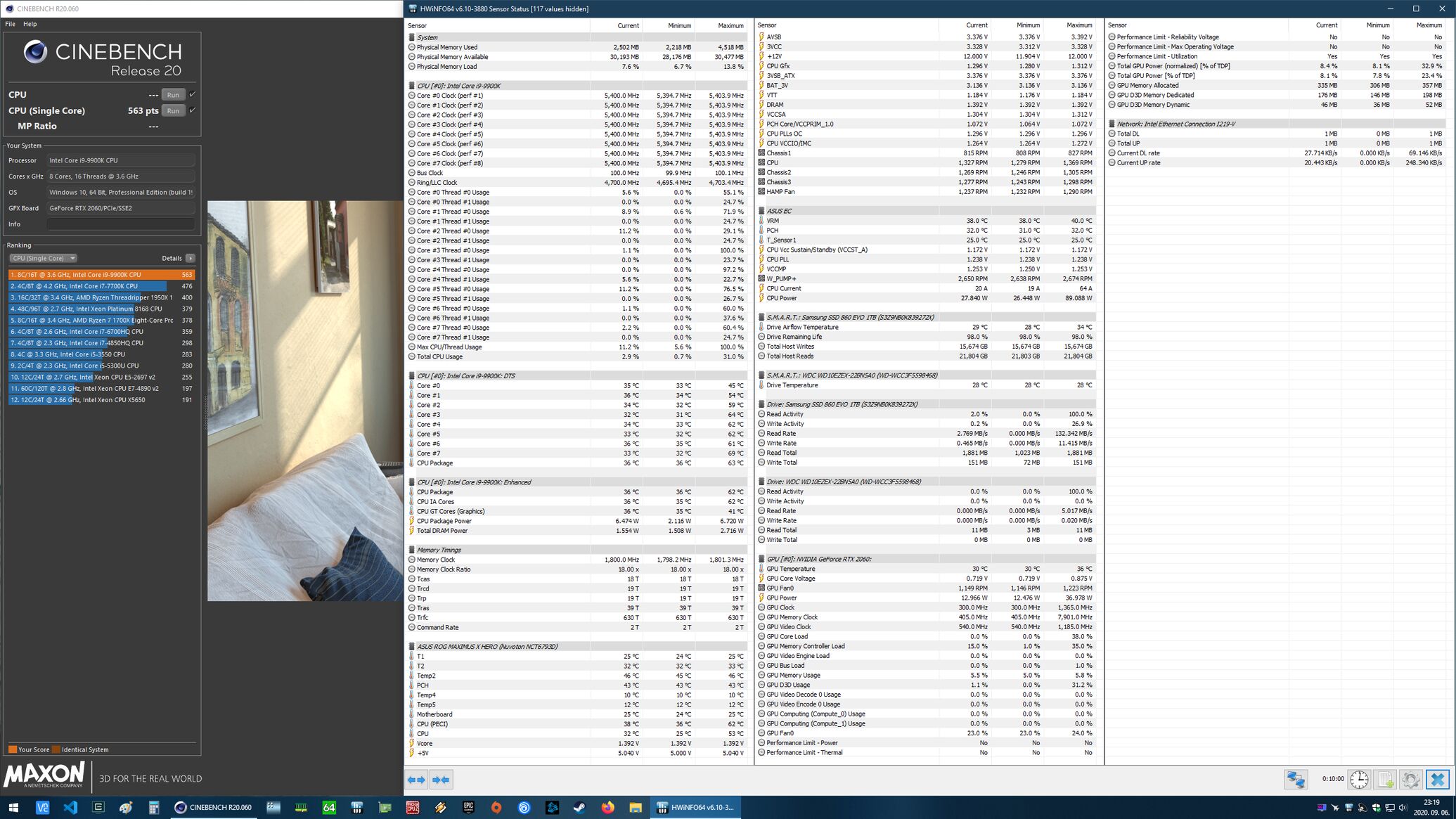Select the GPU Memory Clock row
1456x819 pixels.
click(x=926, y=617)
